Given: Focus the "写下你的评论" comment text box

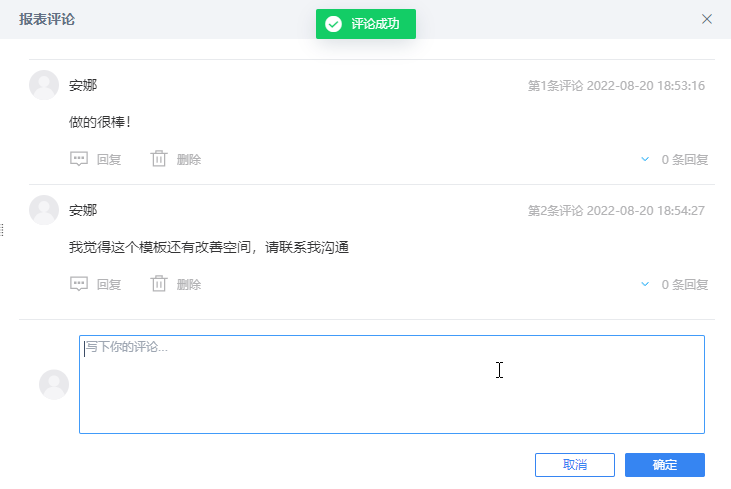Looking at the screenshot, I should tap(391, 385).
